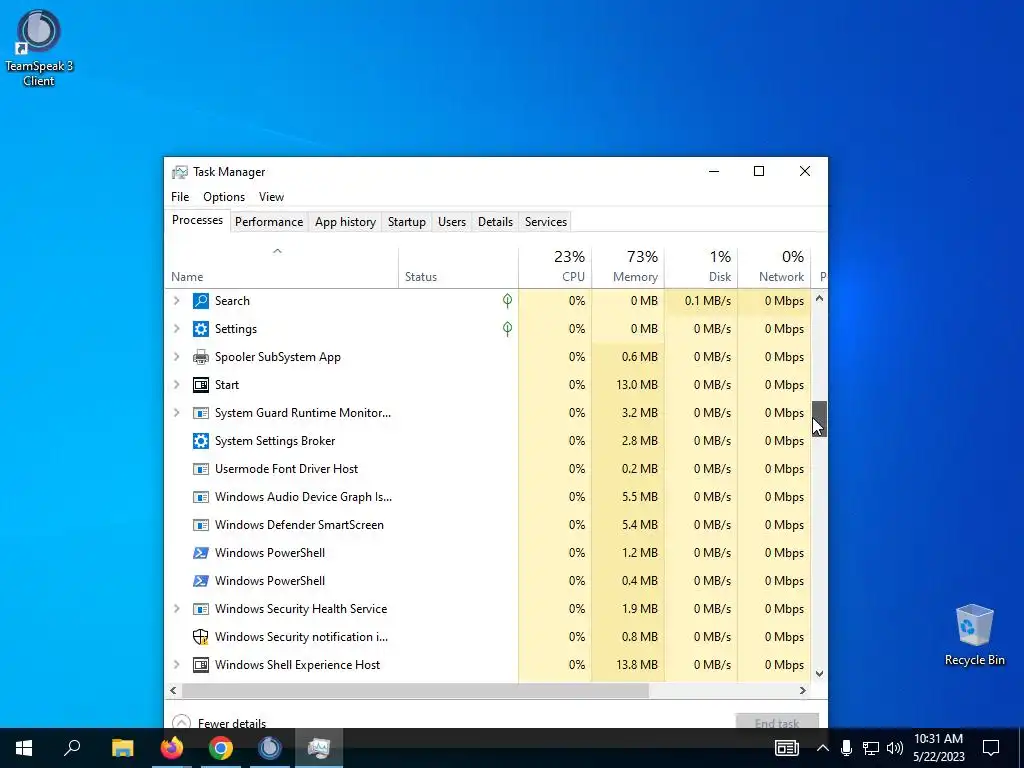Open Firefox from the taskbar

[x=172, y=748]
